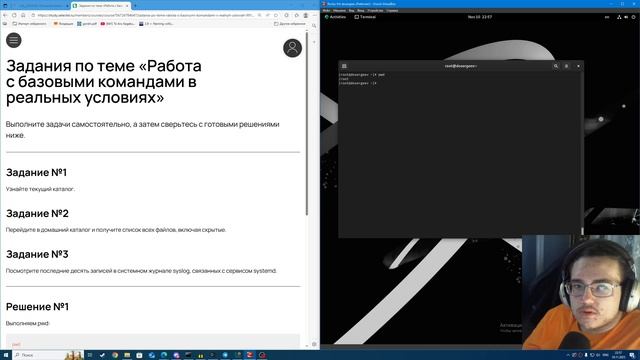Click the terminal prompt area
The width and height of the screenshot is (640, 360).
(x=460, y=155)
